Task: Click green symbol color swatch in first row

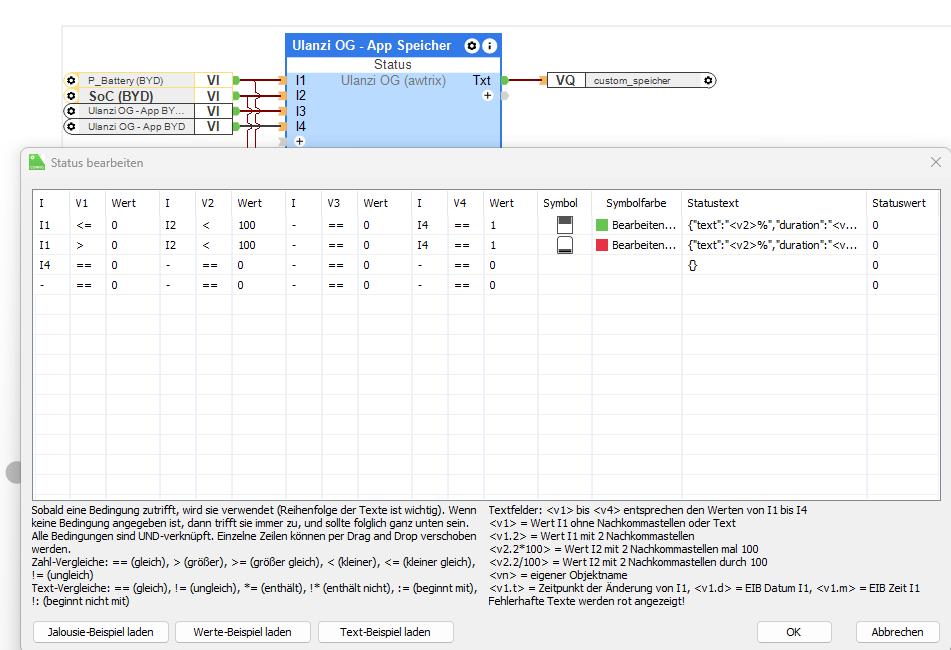Action: pos(602,225)
